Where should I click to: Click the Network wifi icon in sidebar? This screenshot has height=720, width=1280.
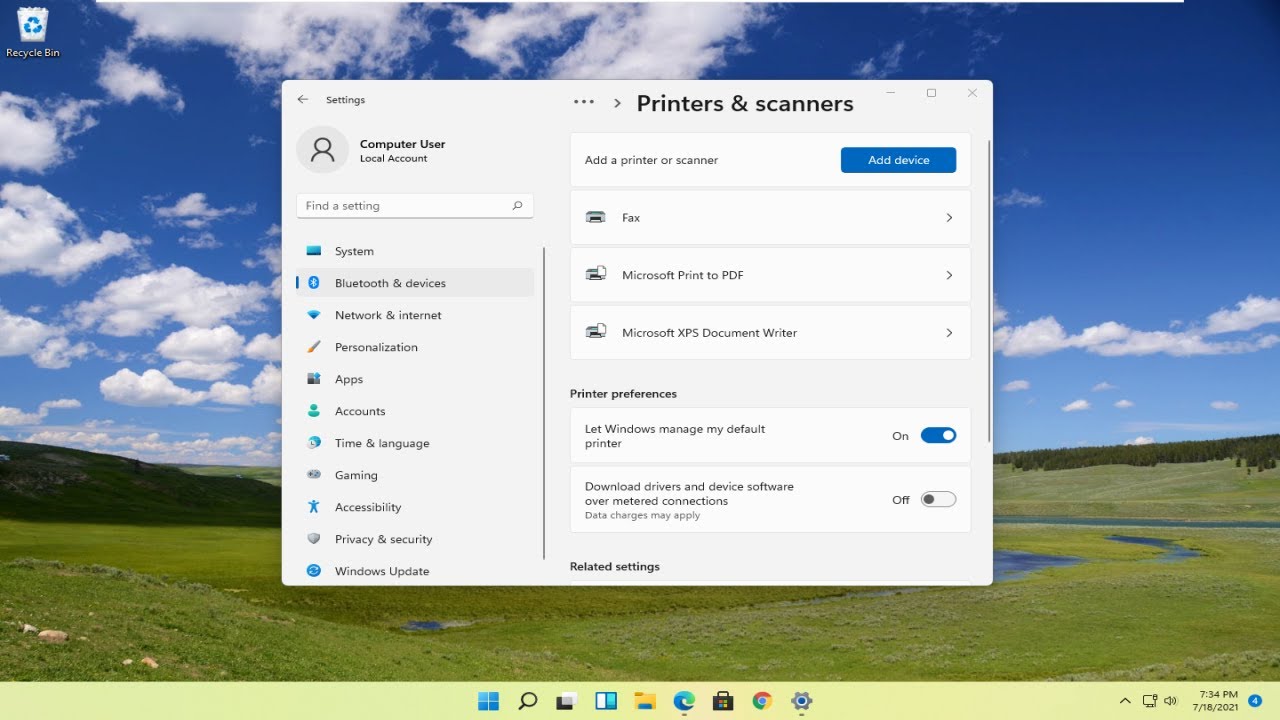[314, 315]
